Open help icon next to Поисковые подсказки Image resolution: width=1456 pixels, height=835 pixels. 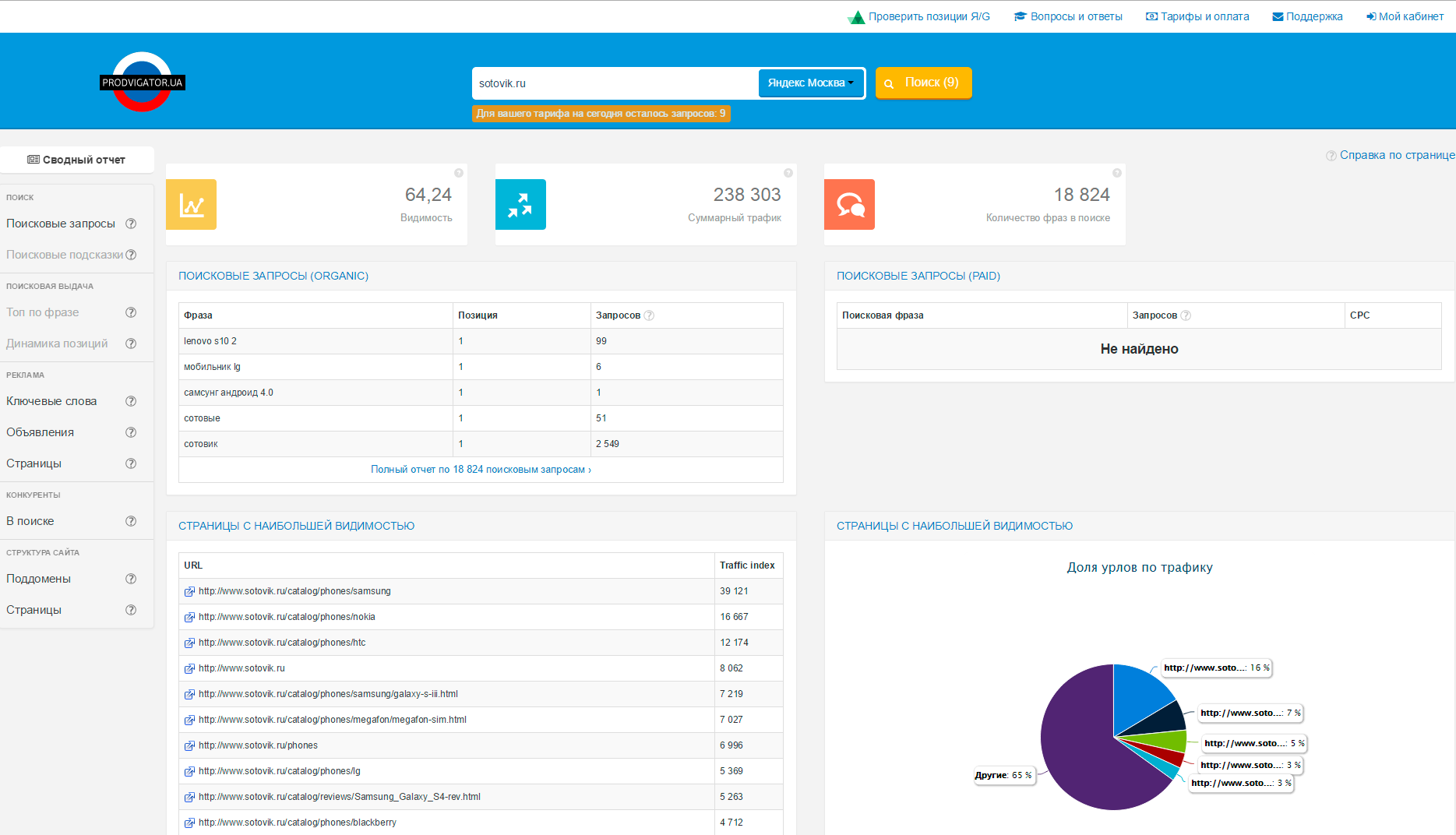click(131, 255)
